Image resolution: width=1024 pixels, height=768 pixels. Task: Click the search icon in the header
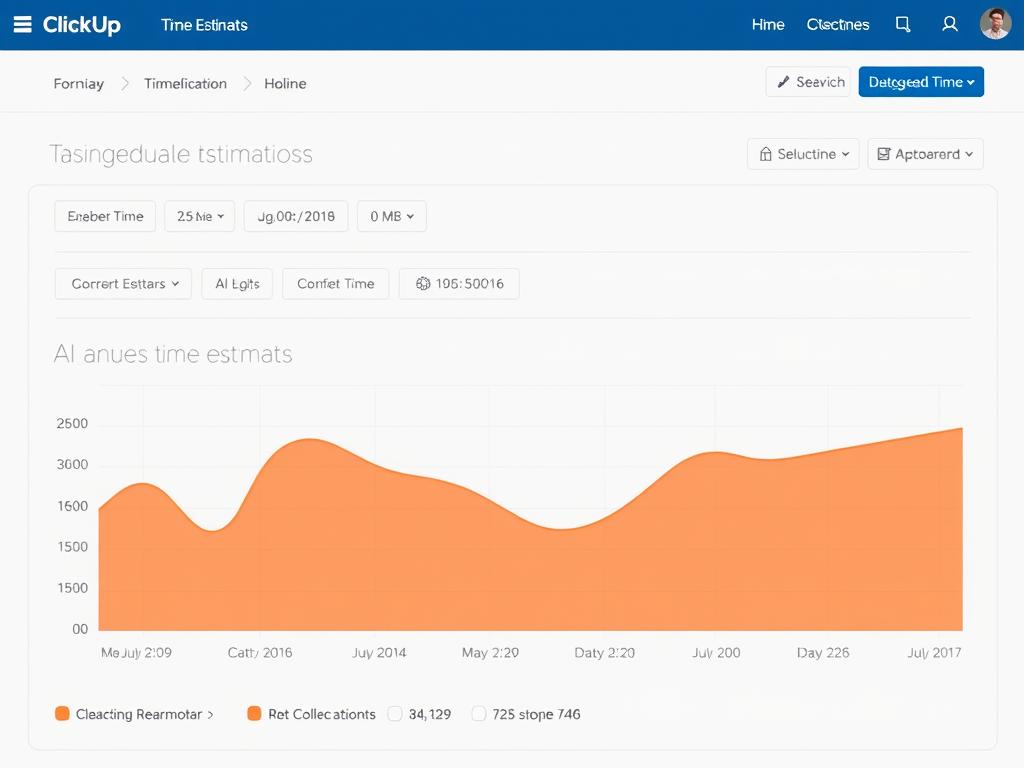point(903,25)
